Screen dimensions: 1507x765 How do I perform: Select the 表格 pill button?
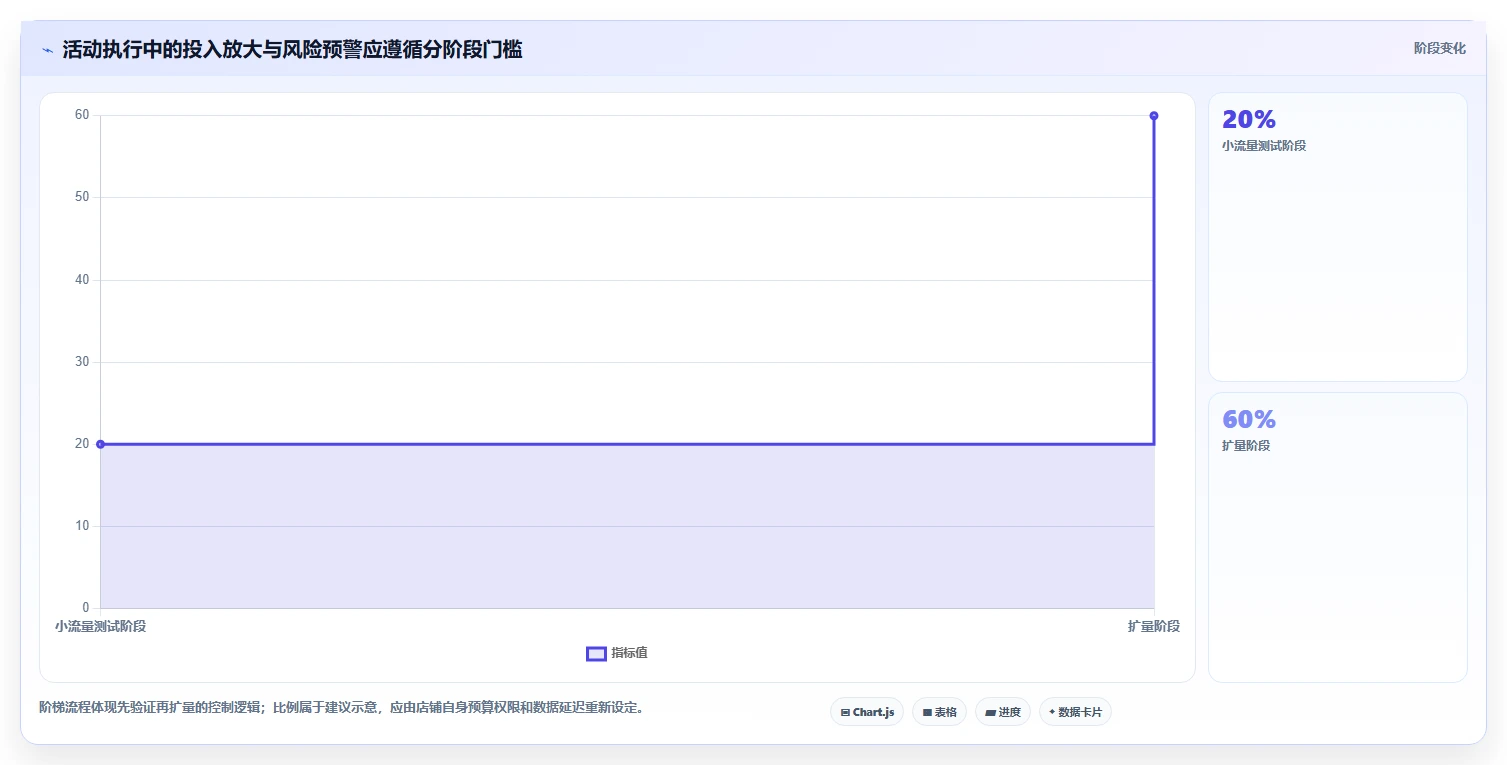point(939,712)
